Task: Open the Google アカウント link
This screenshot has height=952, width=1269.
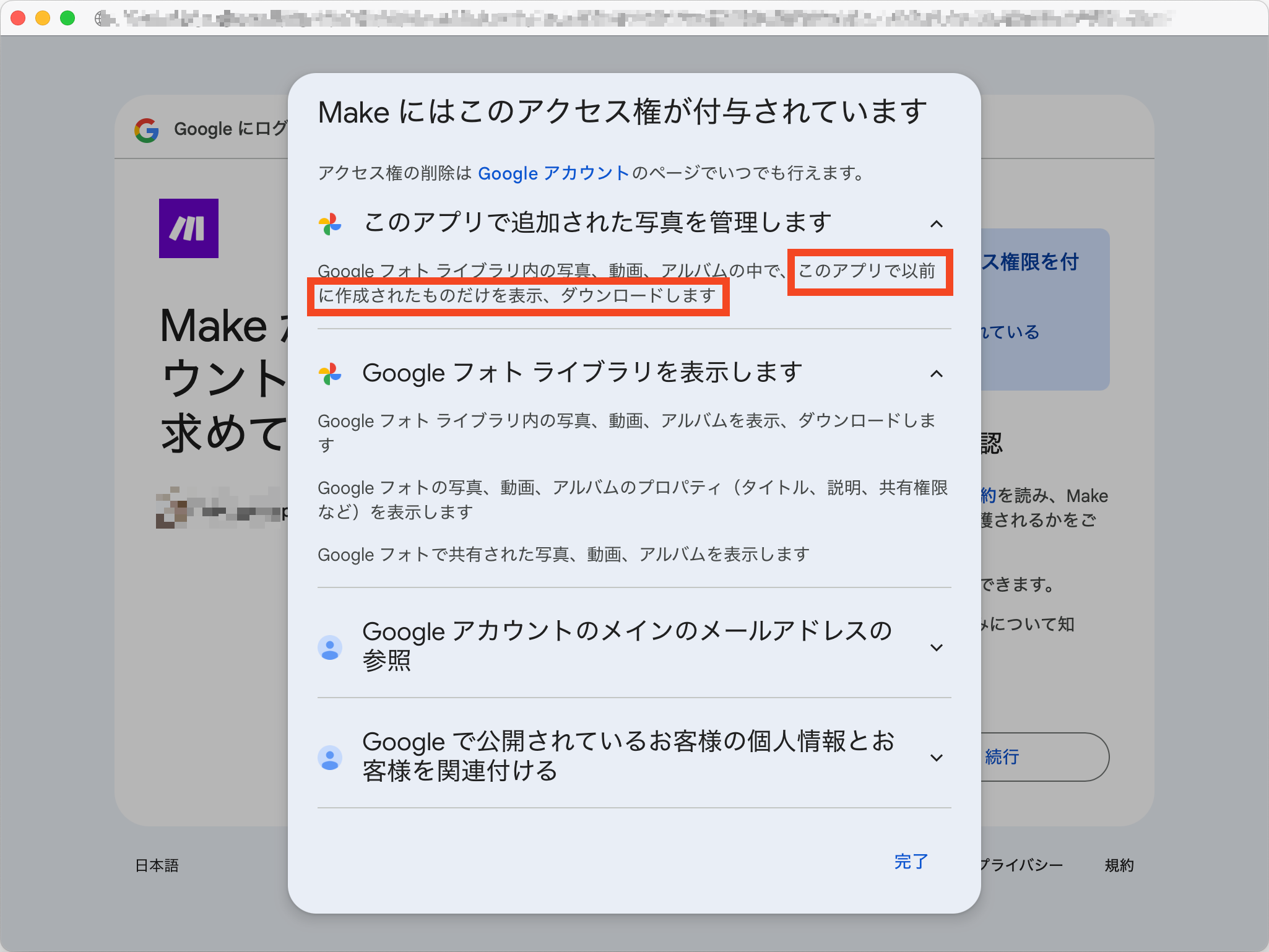Action: pyautogui.click(x=553, y=173)
